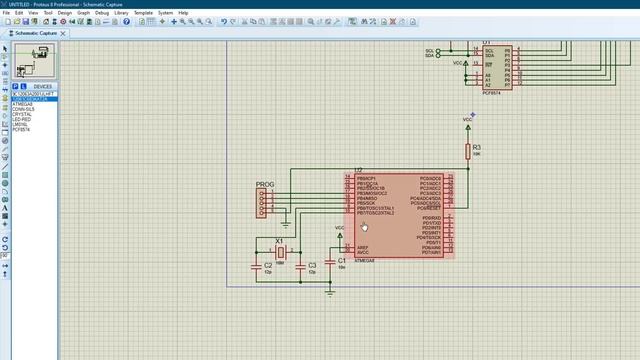Screen dimensions: 640x360
Task: Flip vertically with Y-mirror arrow
Action: click(x=5, y=274)
